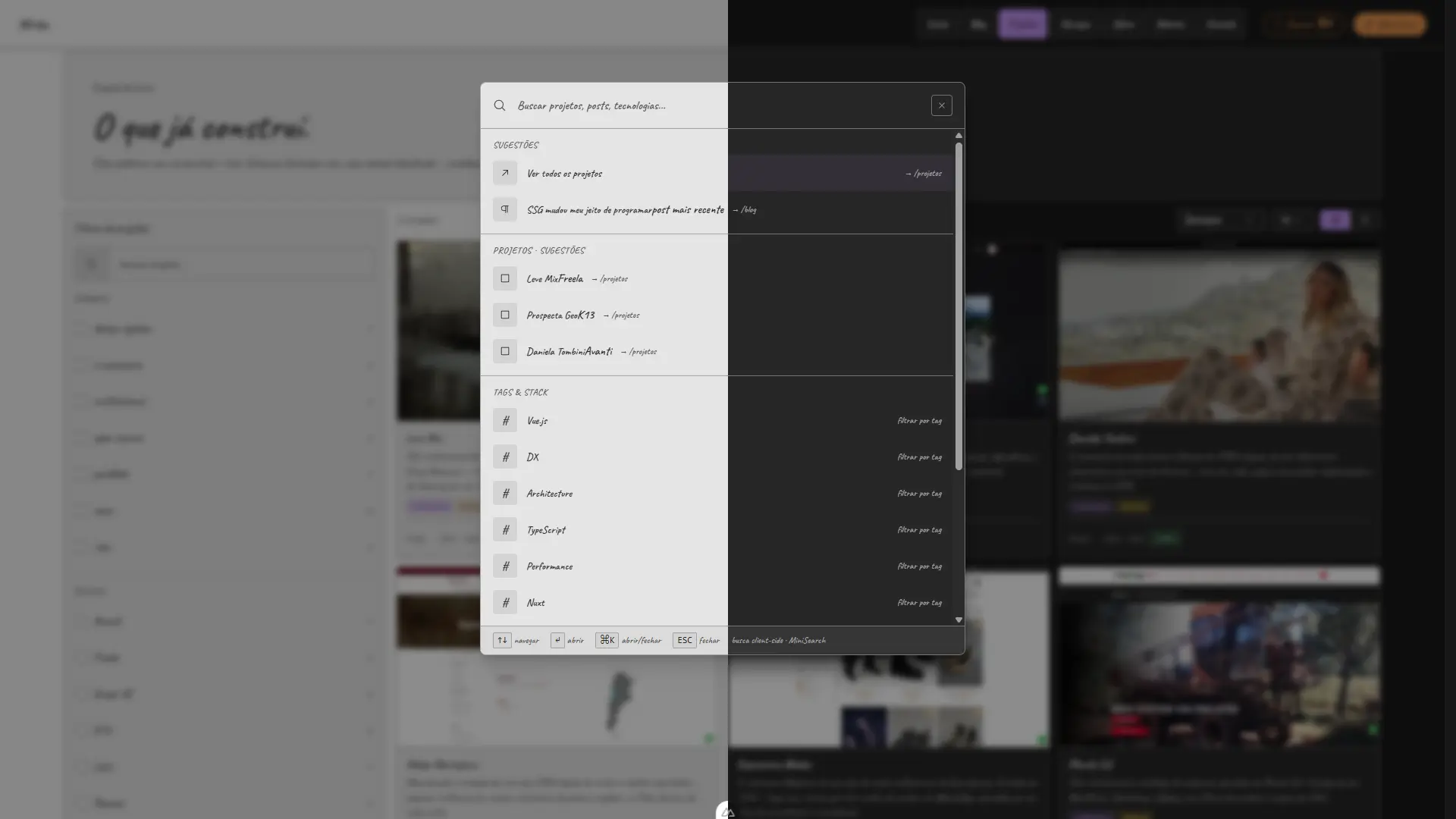Click the 'busca client-side · MiniSearch' footer text

coord(779,641)
